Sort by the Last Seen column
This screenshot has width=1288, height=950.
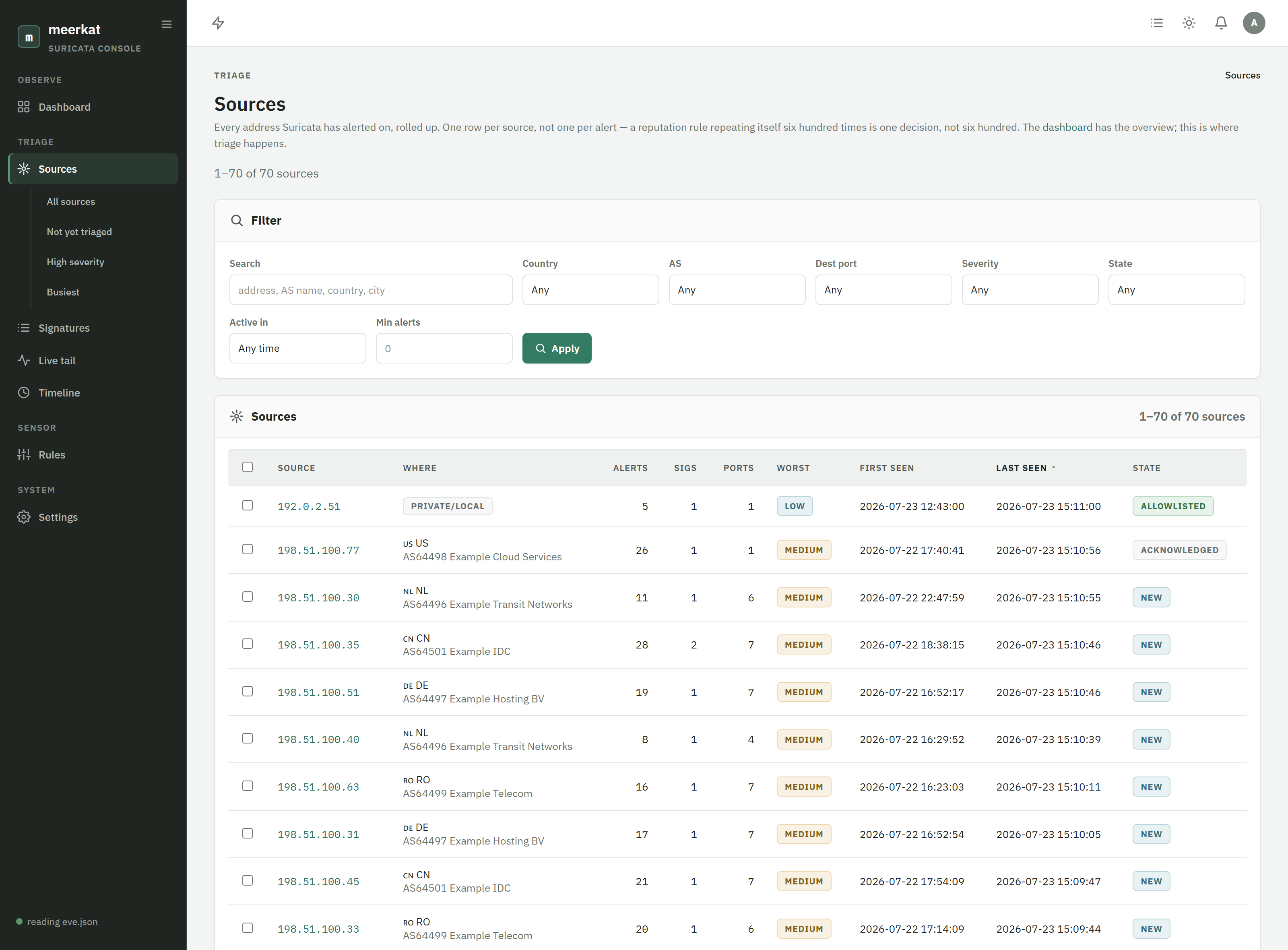[1026, 468]
